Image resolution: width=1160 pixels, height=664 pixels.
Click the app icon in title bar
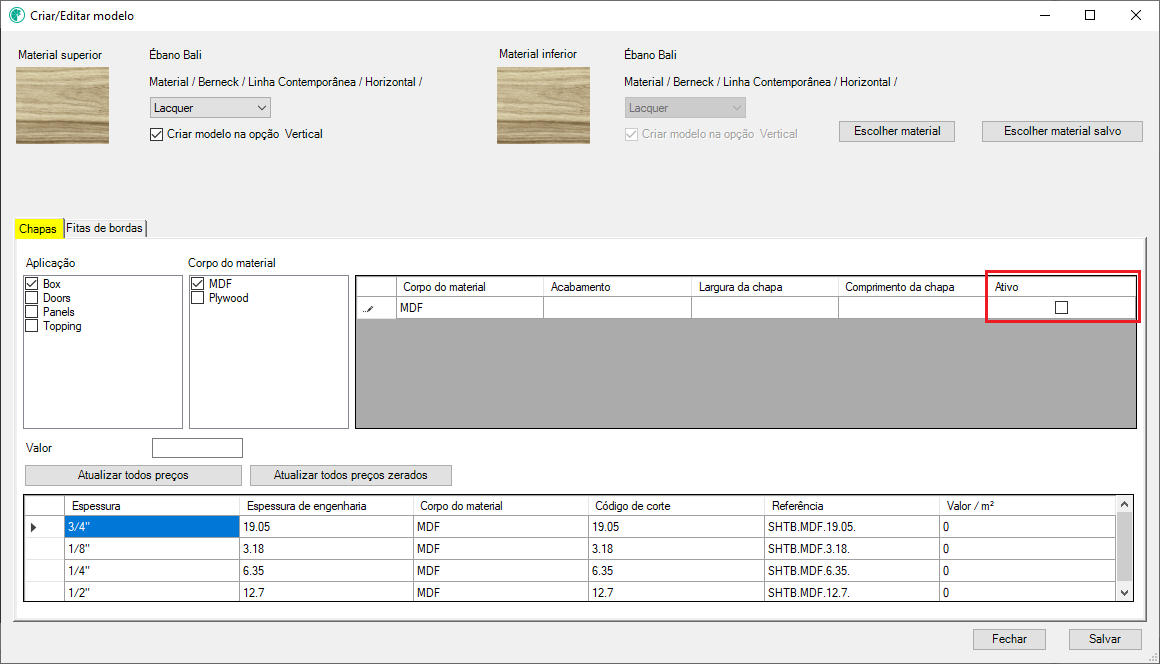click(16, 16)
